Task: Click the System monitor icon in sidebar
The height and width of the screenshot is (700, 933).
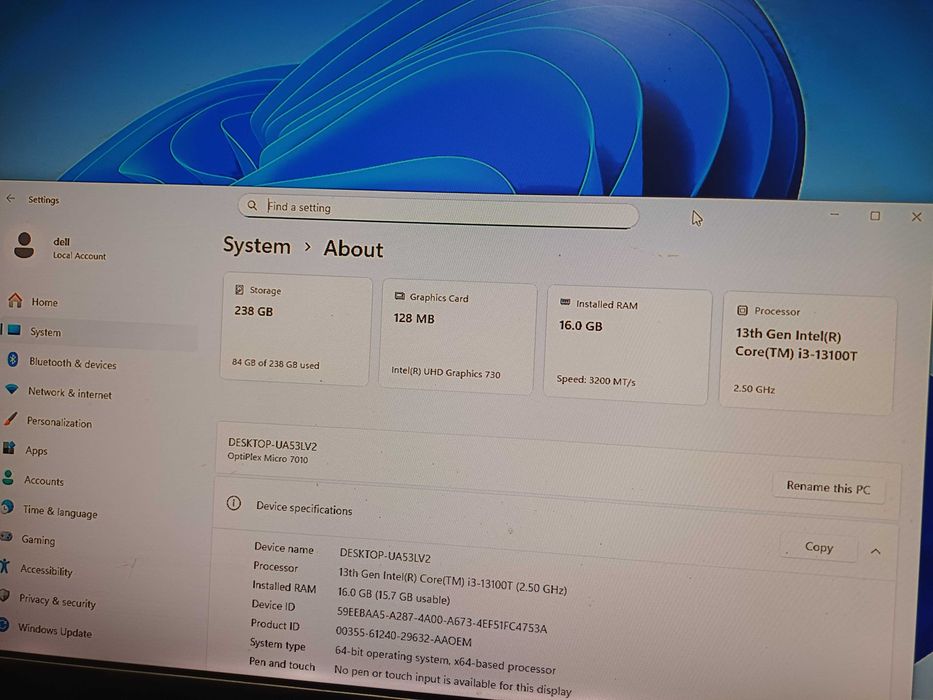Action: click(14, 330)
